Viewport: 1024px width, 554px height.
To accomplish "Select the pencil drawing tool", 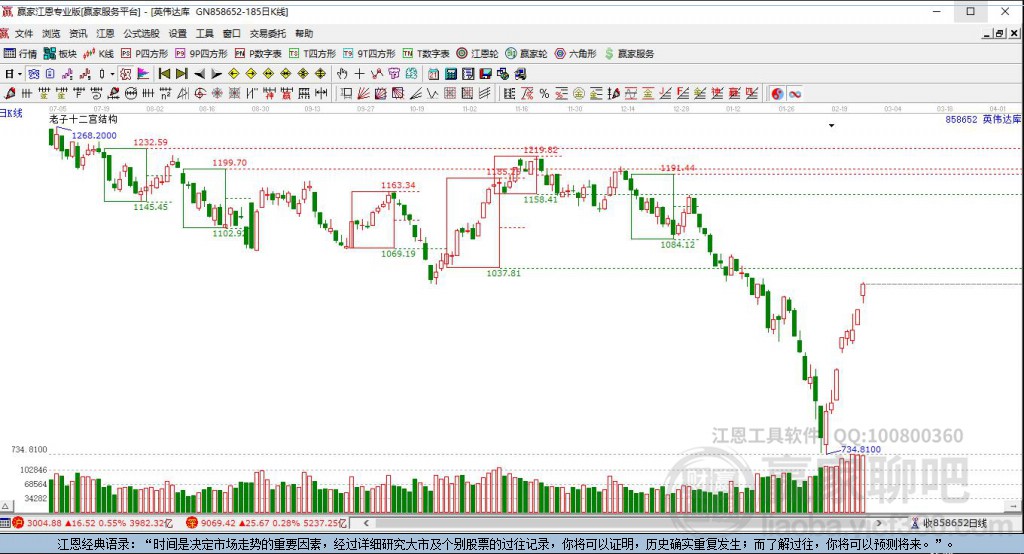I will [x=9, y=93].
